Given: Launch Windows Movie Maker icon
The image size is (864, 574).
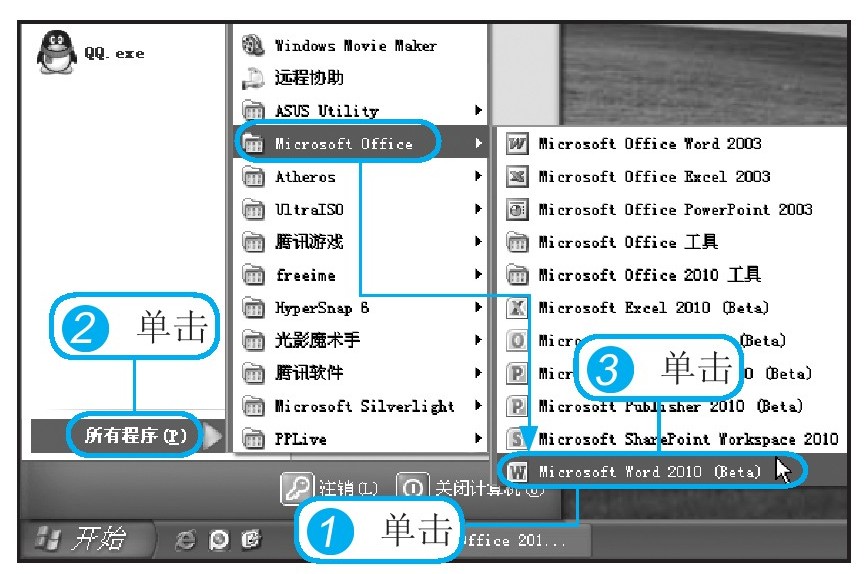Looking at the screenshot, I should (x=253, y=45).
